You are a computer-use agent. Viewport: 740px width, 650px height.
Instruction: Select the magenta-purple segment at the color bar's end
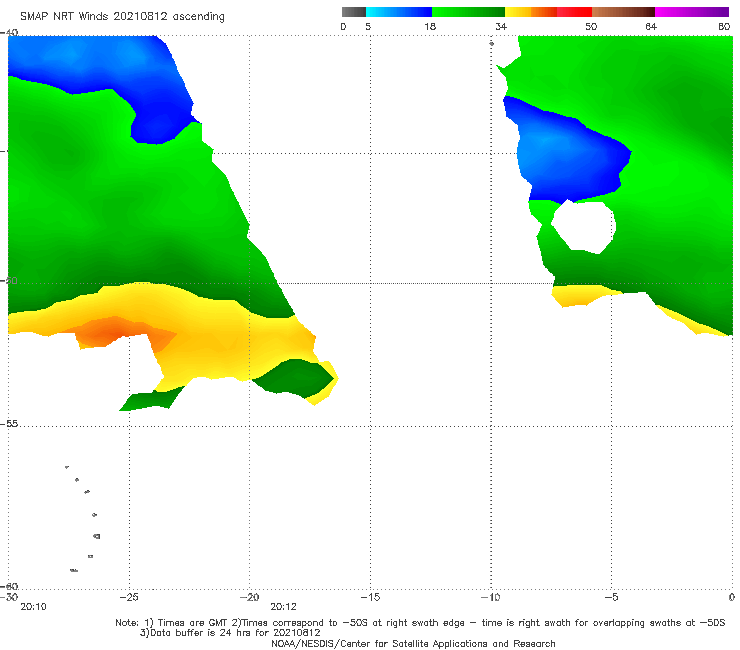click(692, 12)
